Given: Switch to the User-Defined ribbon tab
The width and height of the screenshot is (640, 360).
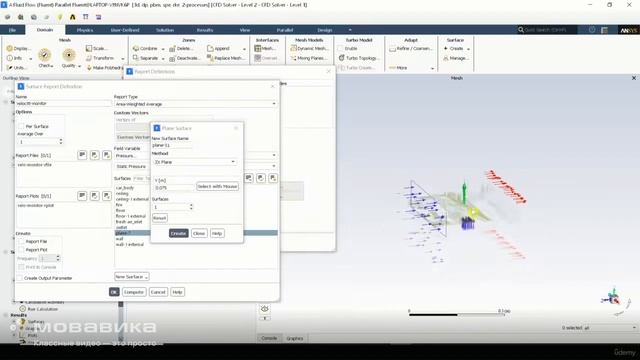Looking at the screenshot, I should 125,30.
